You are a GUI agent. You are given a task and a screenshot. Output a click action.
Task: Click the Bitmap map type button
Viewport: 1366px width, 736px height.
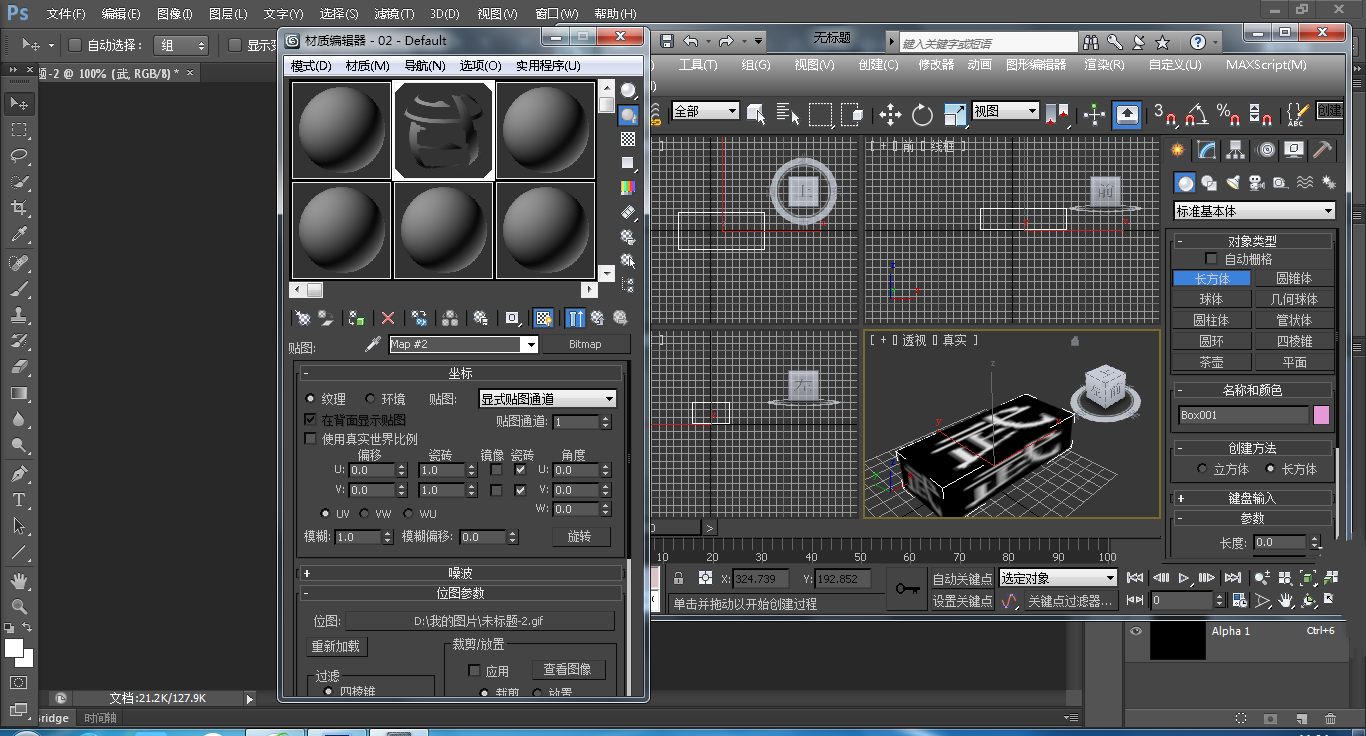click(x=585, y=344)
